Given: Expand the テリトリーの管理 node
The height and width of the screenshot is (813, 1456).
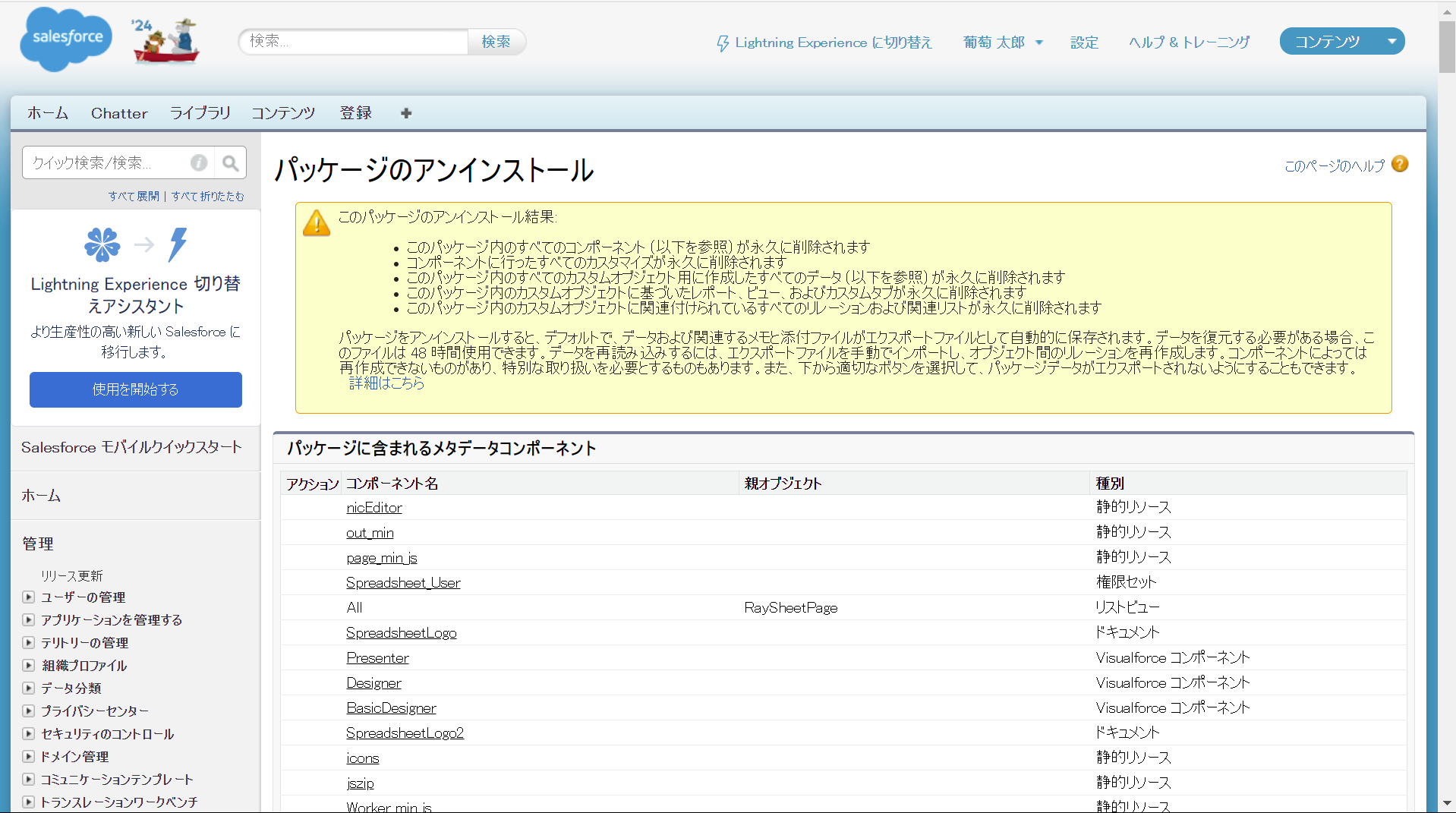Looking at the screenshot, I should pyautogui.click(x=29, y=643).
